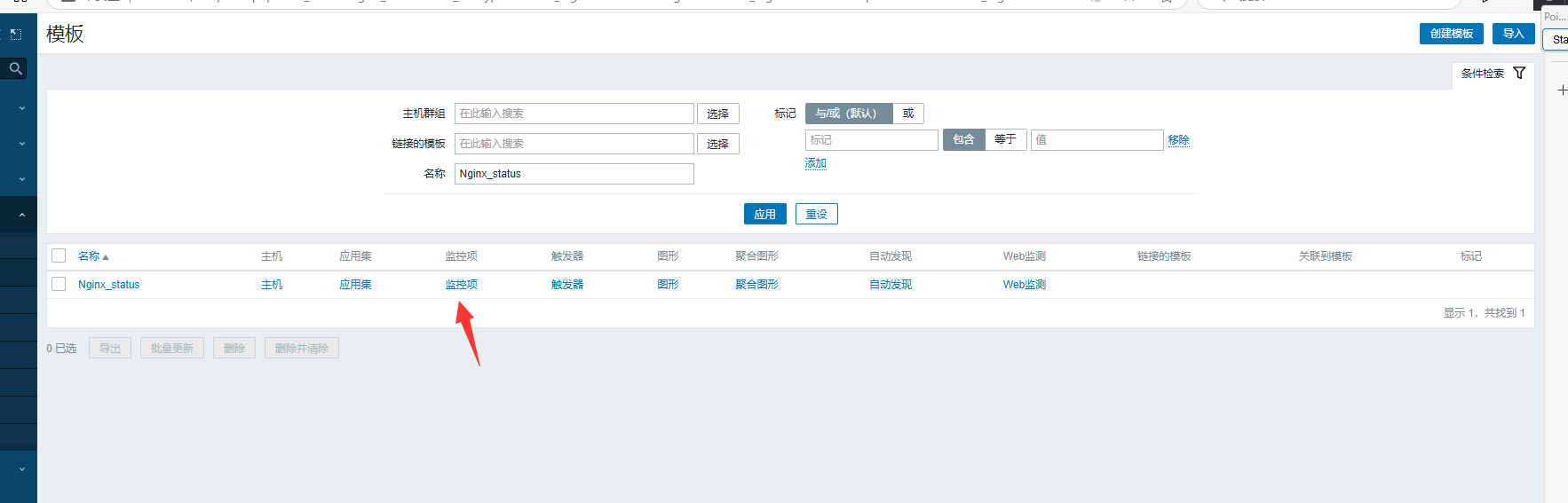
Task: Apply the filter with 应用 button
Action: click(x=764, y=214)
